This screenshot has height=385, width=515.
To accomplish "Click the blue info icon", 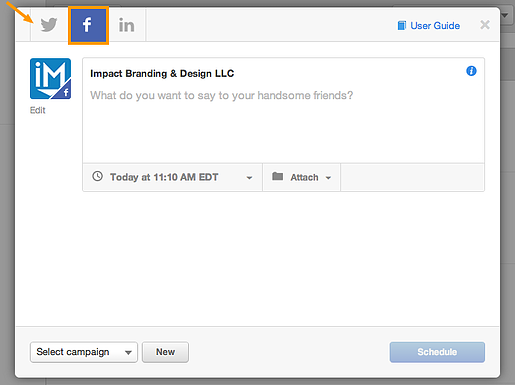I will pos(471,71).
